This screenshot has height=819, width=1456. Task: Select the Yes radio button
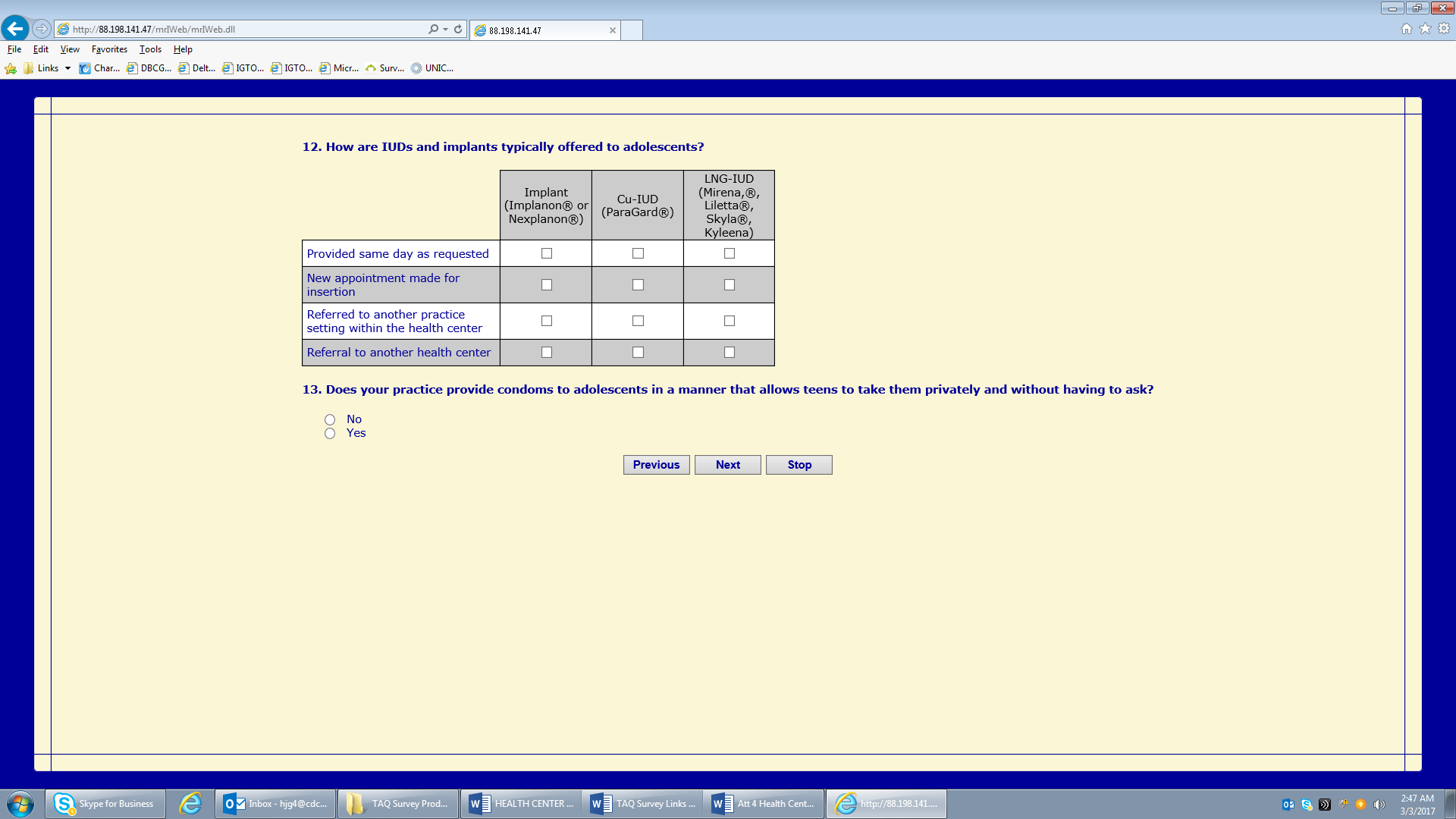(x=330, y=434)
